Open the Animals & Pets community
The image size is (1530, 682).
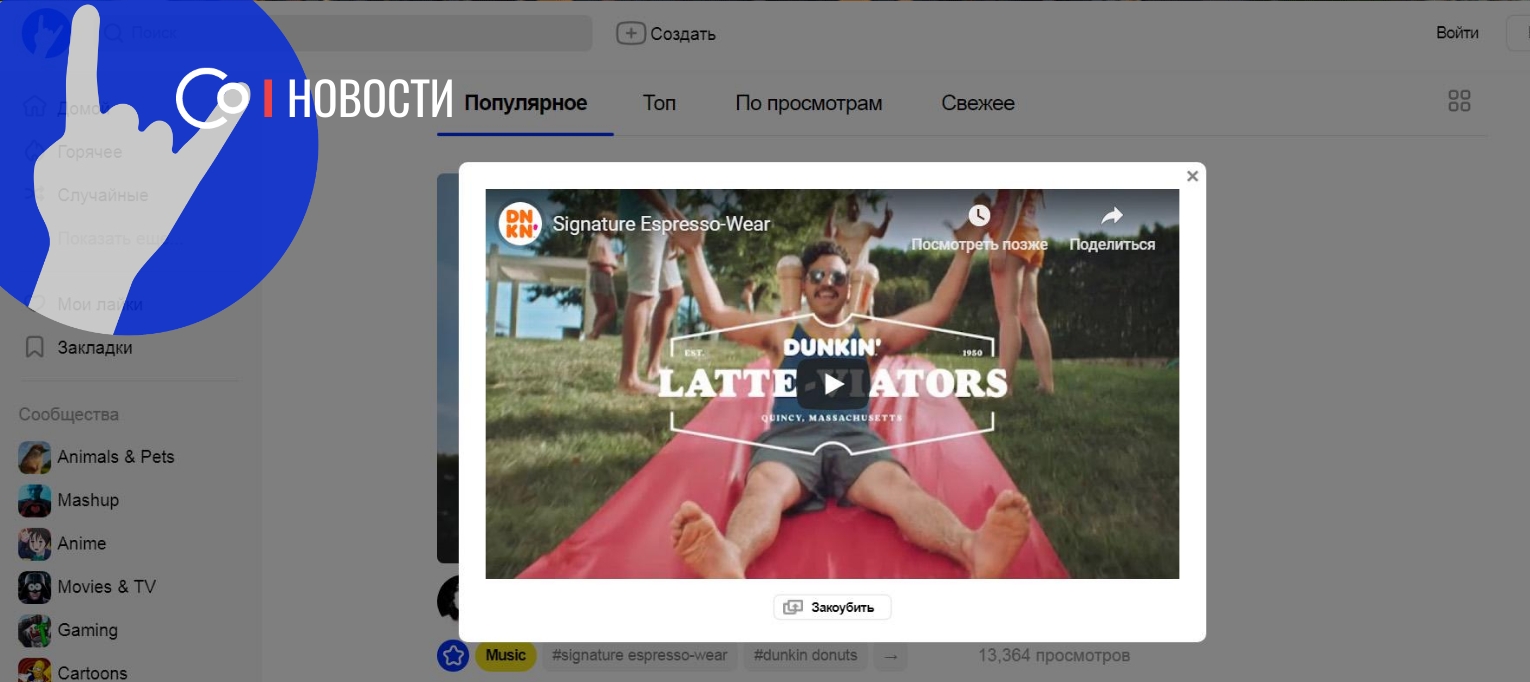click(x=96, y=457)
